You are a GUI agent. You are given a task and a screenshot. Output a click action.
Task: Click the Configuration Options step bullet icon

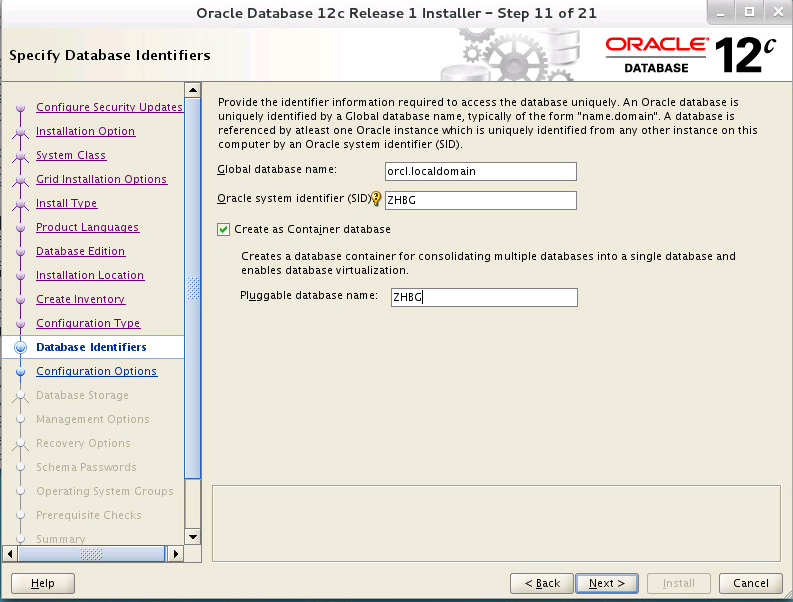[20, 371]
